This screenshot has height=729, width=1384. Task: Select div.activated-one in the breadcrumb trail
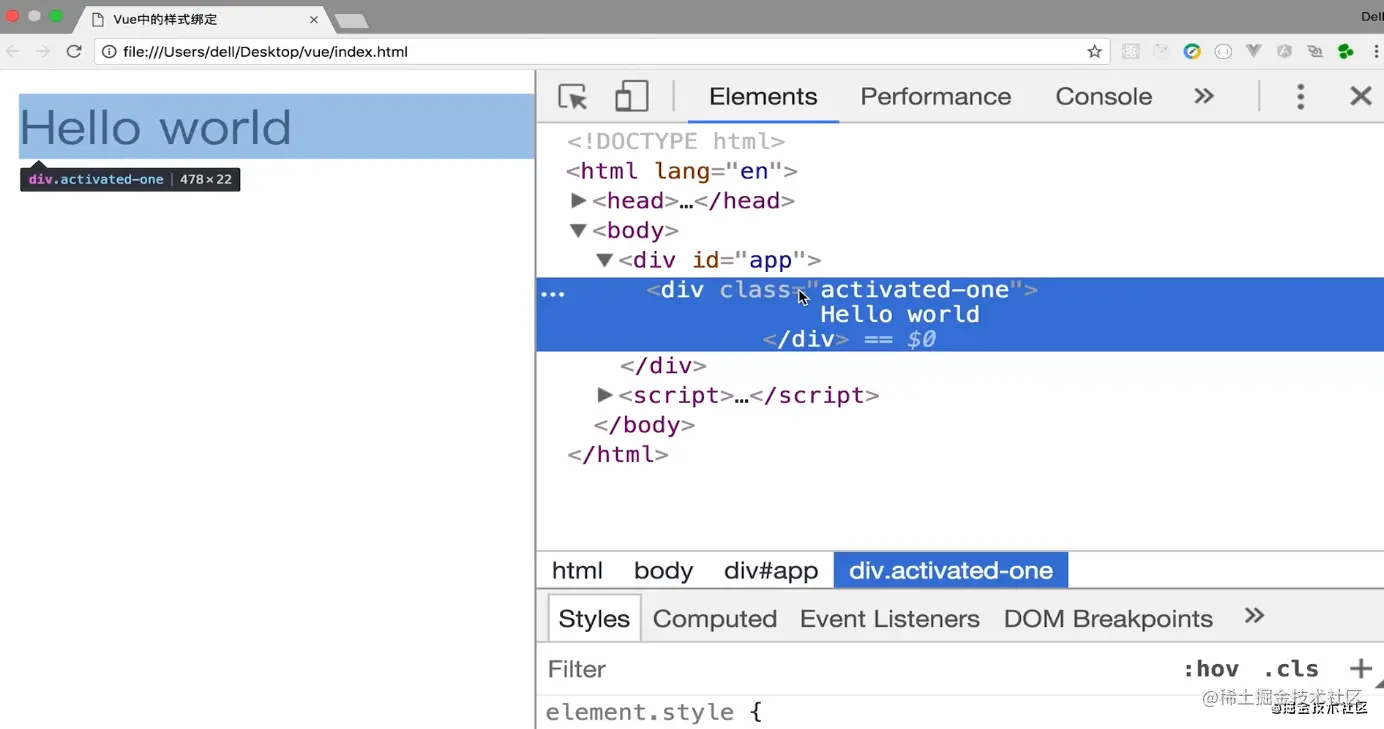(x=951, y=571)
